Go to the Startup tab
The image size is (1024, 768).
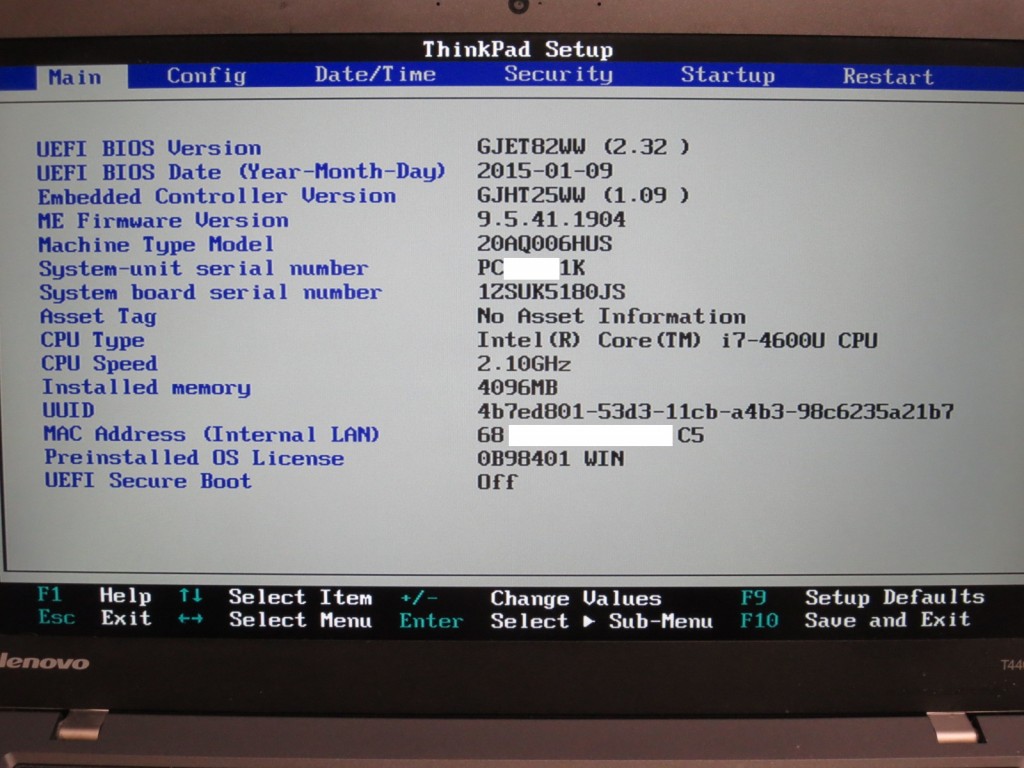728,75
